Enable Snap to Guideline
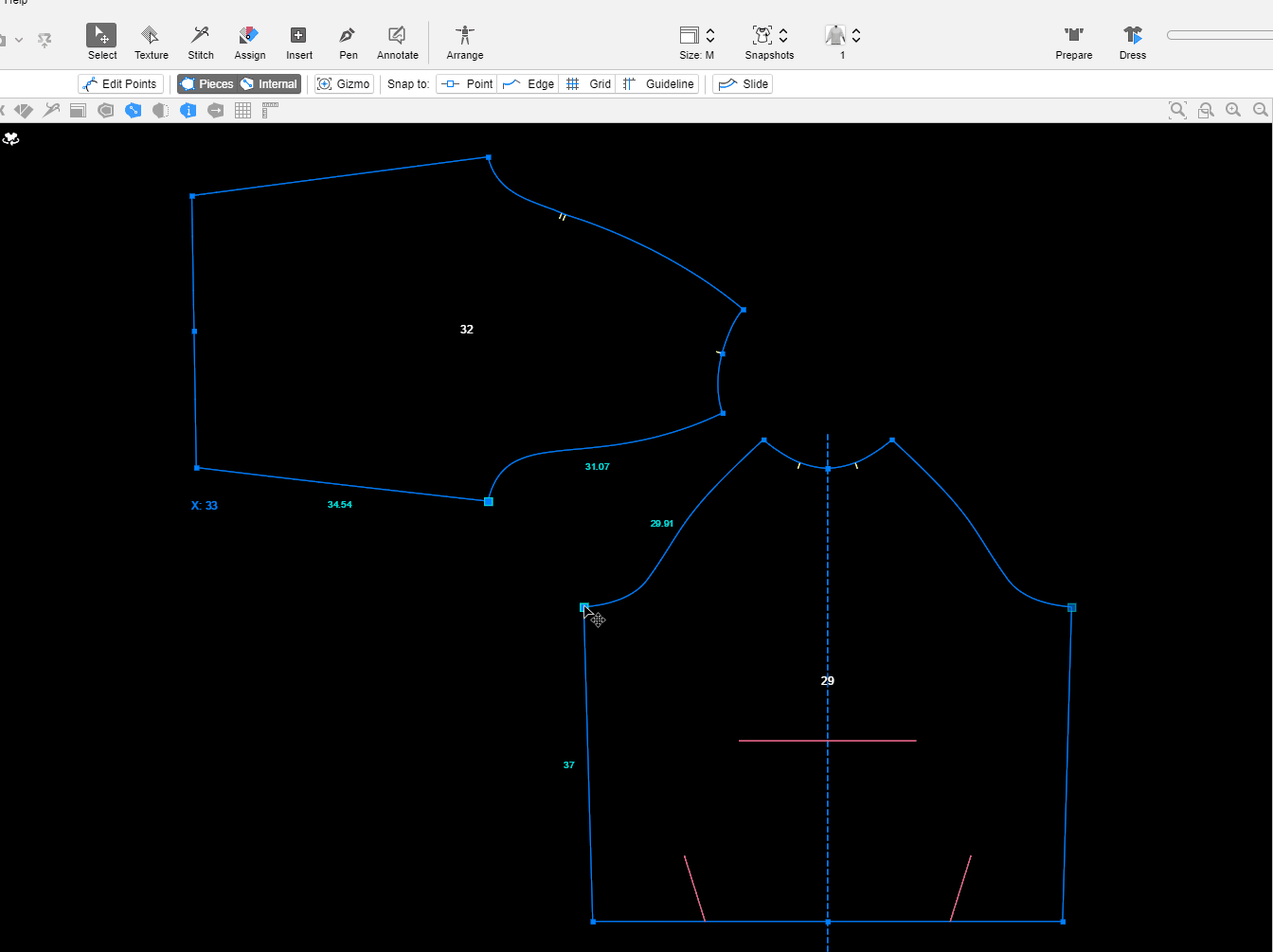The image size is (1273, 952). point(658,84)
